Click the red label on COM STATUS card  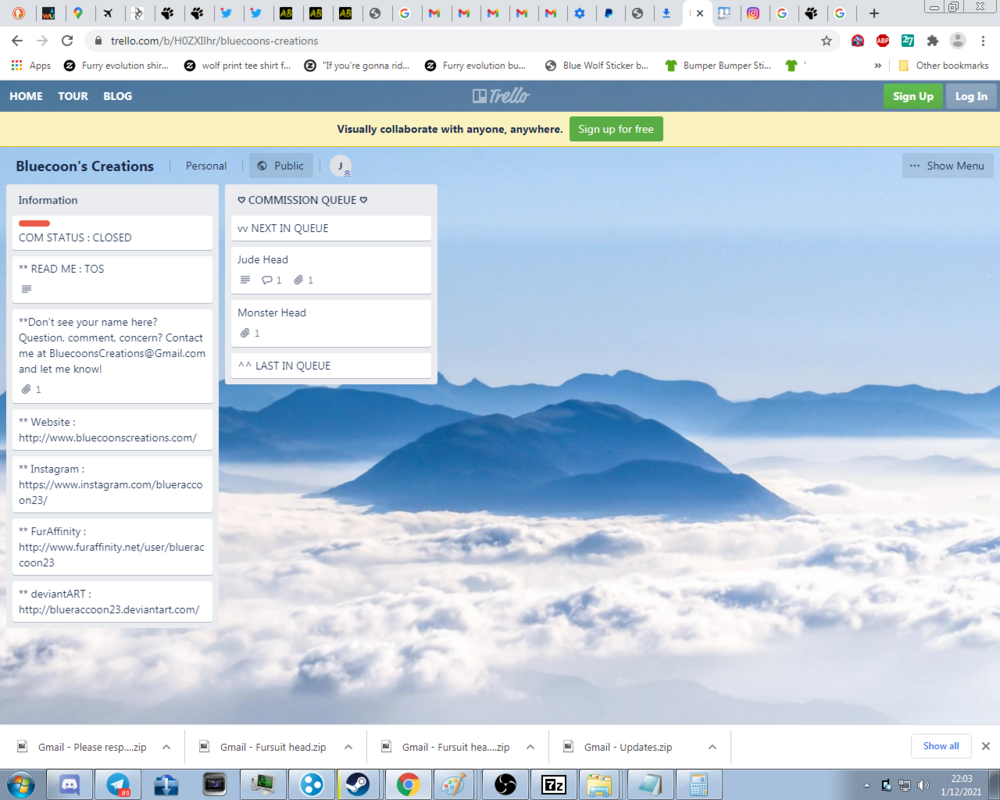coord(34,223)
